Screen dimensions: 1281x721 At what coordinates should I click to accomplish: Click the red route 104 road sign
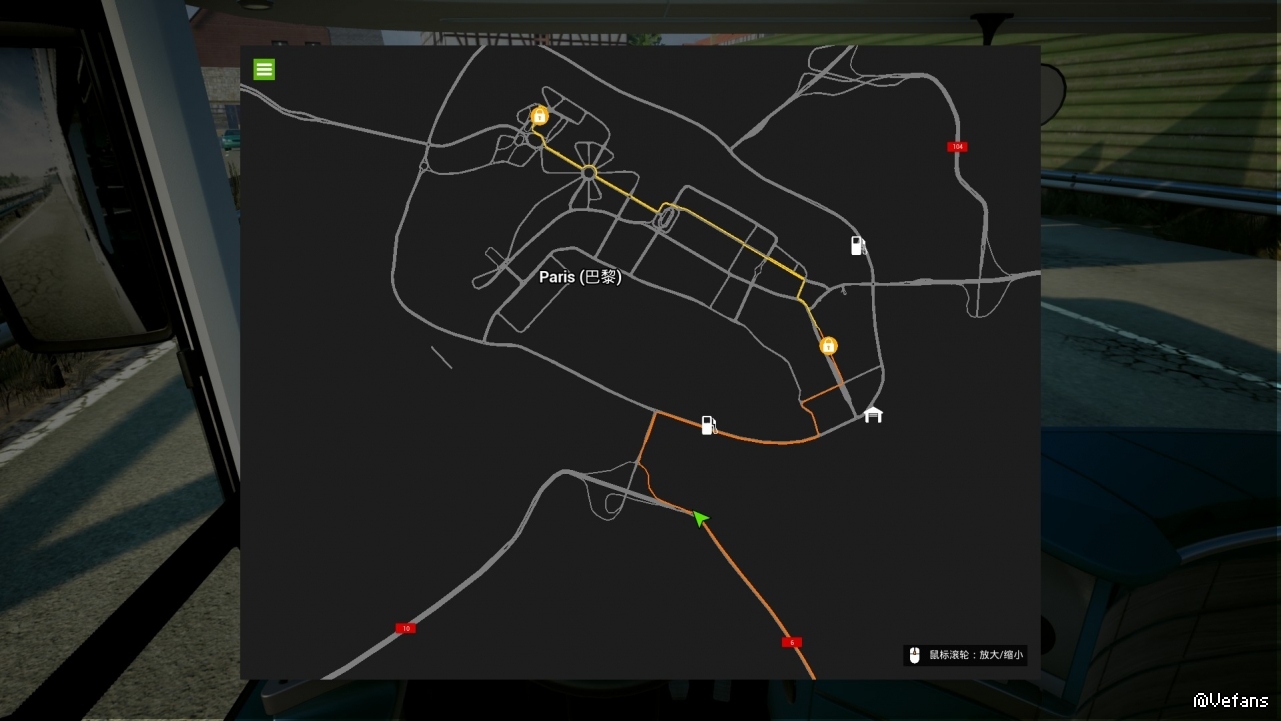(957, 147)
